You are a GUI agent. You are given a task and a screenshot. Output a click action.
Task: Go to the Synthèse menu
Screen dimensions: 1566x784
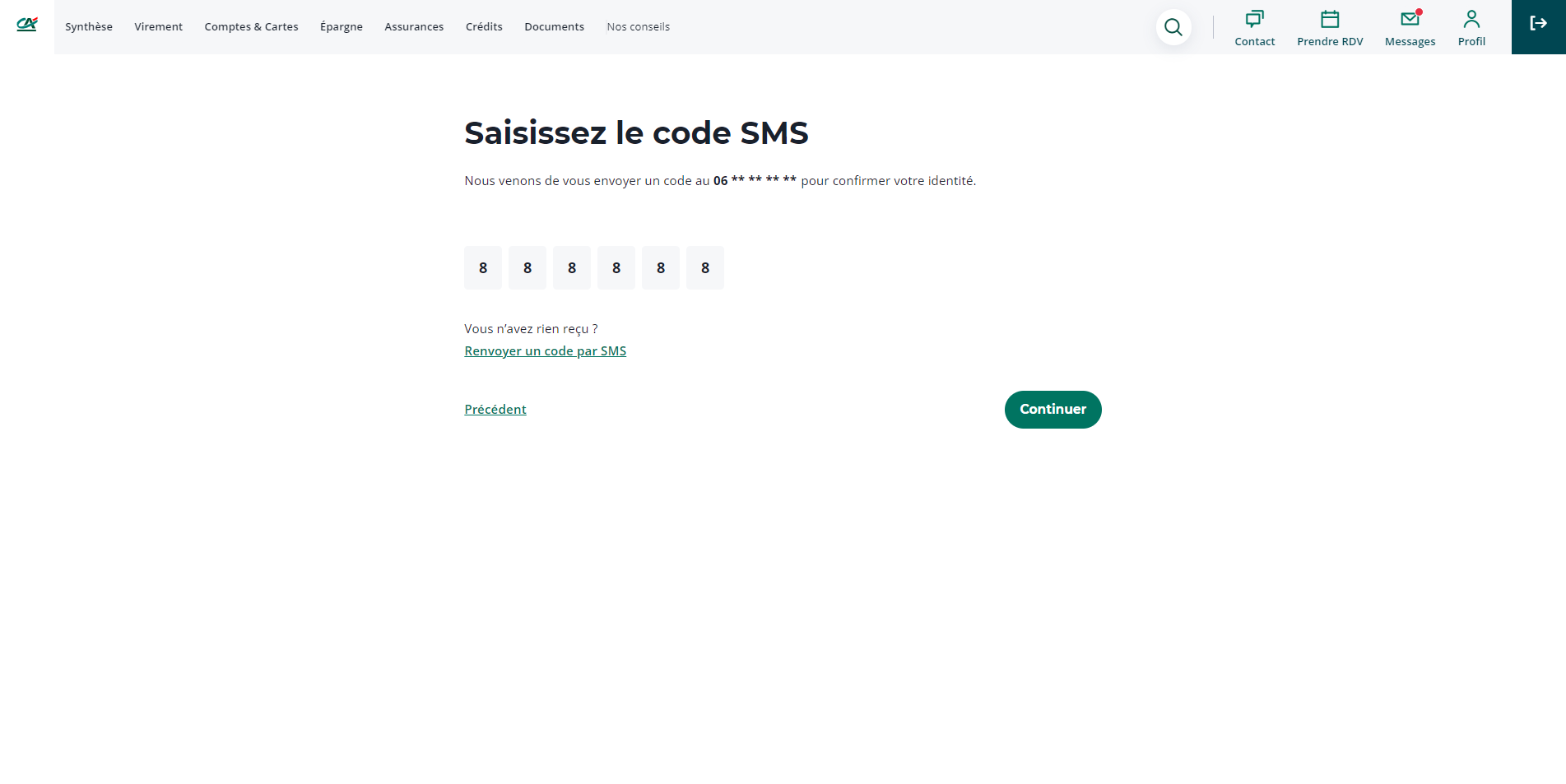pos(89,27)
